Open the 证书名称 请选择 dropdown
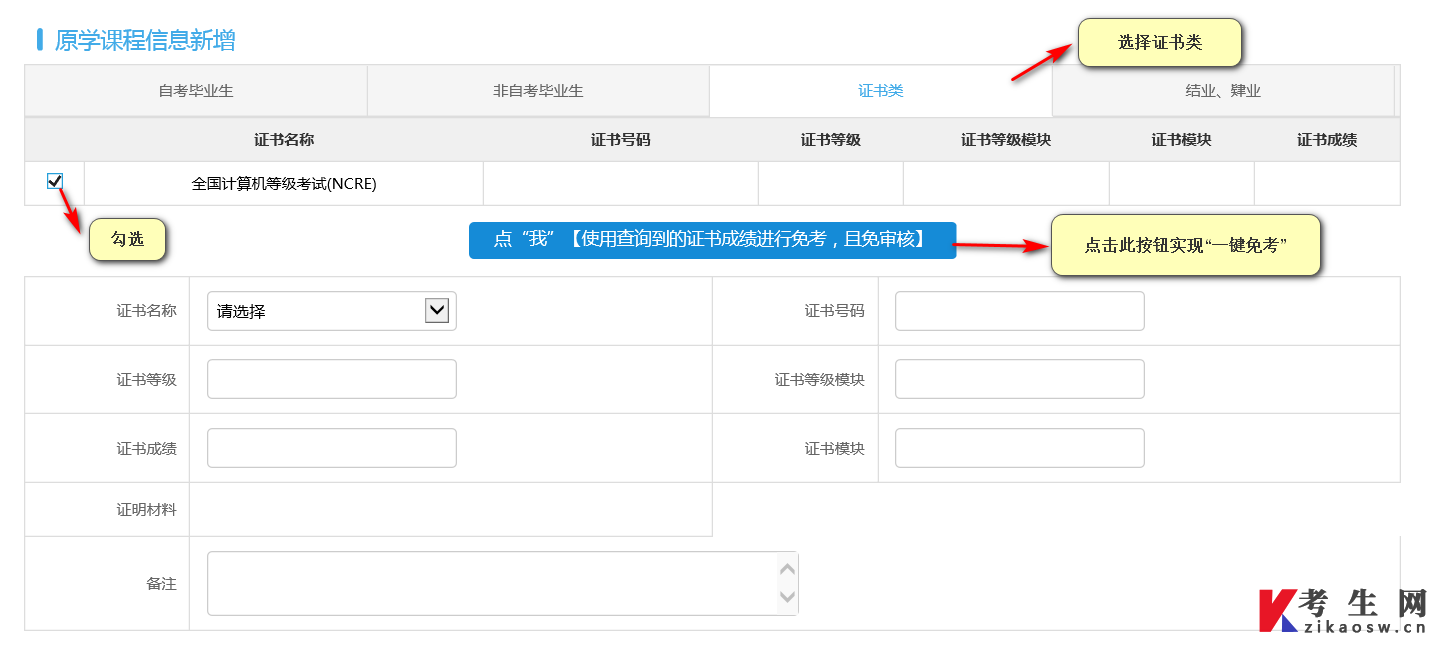Image resolution: width=1441 pixels, height=646 pixels. (332, 311)
